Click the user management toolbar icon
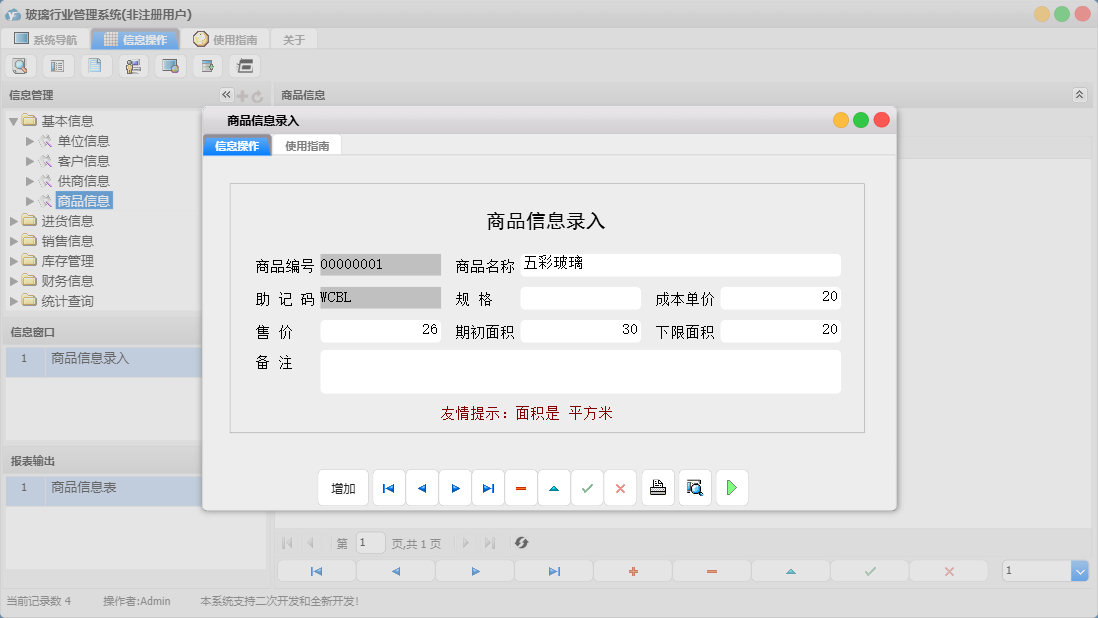1098x618 pixels. [133, 65]
